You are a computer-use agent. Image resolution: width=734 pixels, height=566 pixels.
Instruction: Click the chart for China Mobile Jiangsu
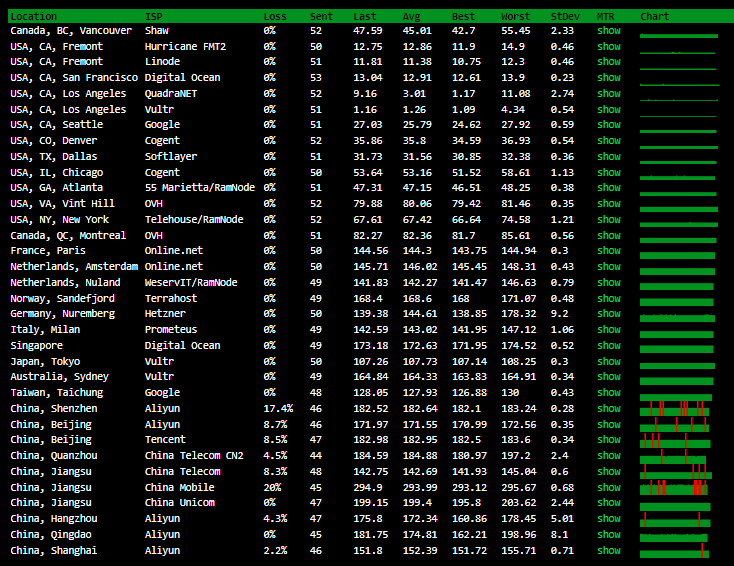(677, 487)
